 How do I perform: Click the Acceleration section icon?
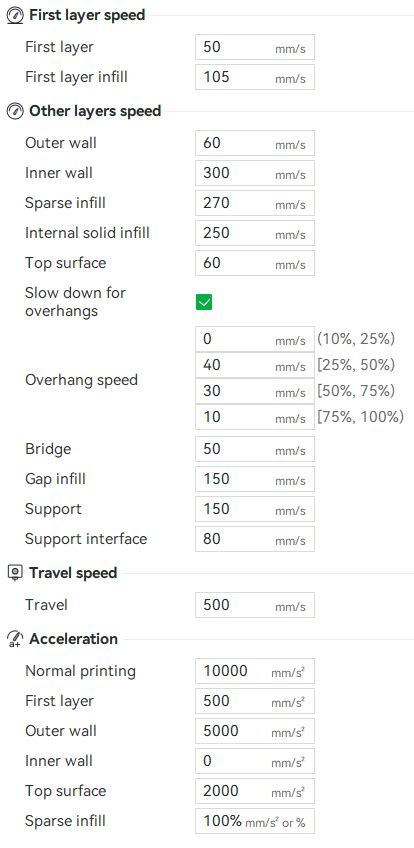[x=15, y=639]
